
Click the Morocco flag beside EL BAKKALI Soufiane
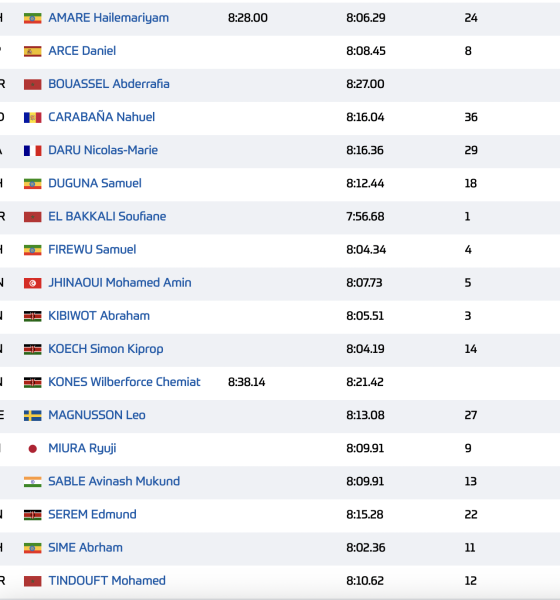pyautogui.click(x=33, y=217)
